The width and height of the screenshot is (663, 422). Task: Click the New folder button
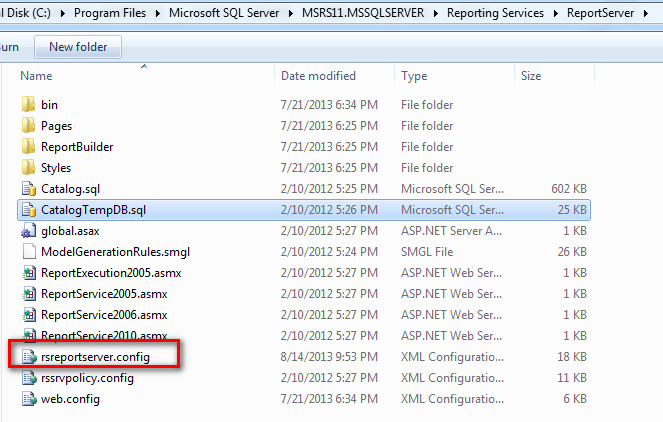click(x=78, y=47)
